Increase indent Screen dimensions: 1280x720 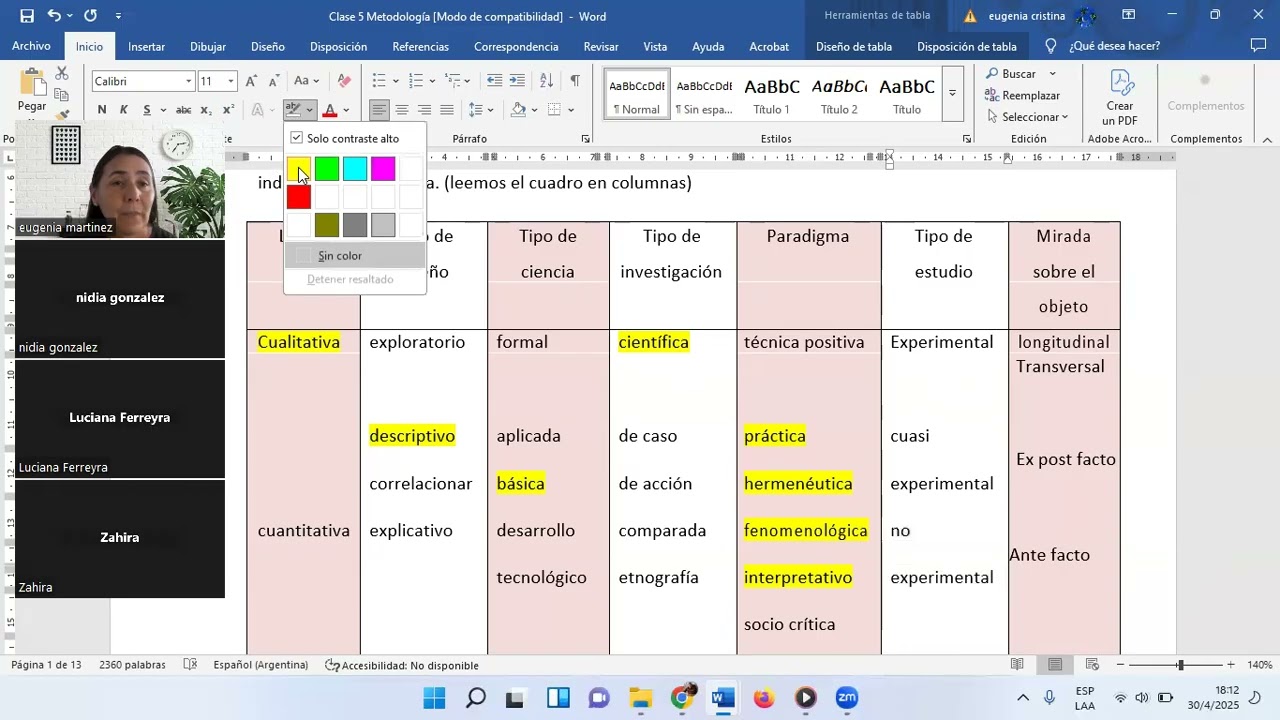pos(517,81)
